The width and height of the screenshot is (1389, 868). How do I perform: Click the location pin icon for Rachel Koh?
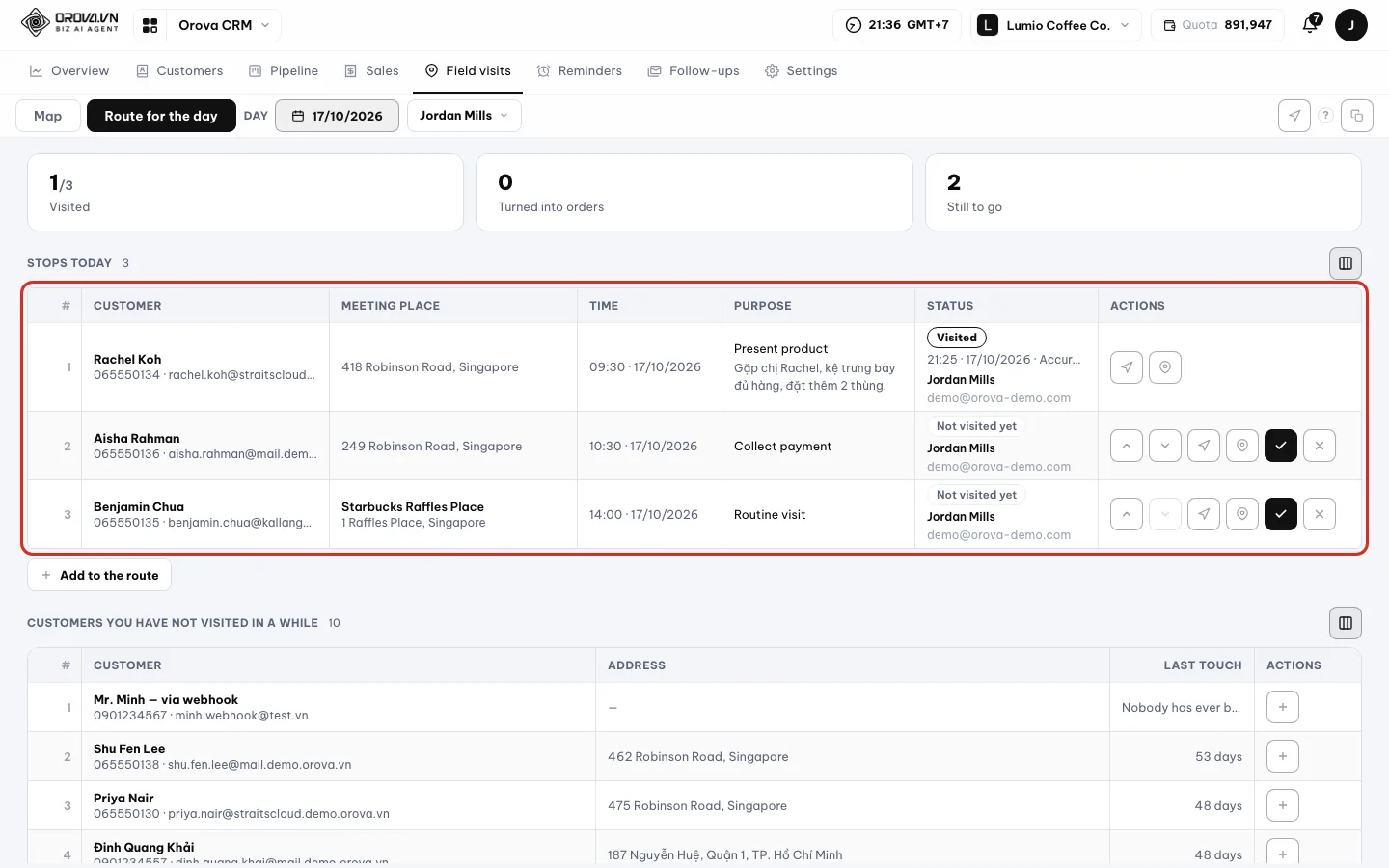[1165, 367]
